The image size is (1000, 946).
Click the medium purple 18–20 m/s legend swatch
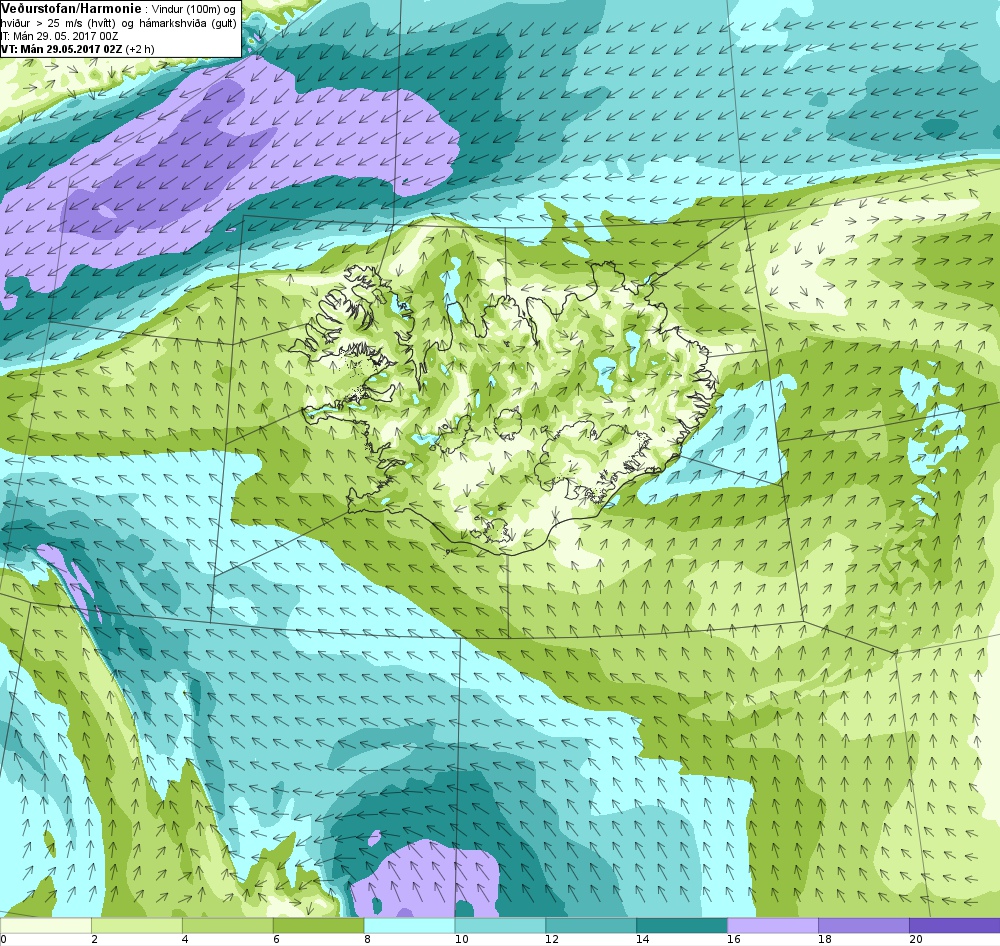pos(864,925)
